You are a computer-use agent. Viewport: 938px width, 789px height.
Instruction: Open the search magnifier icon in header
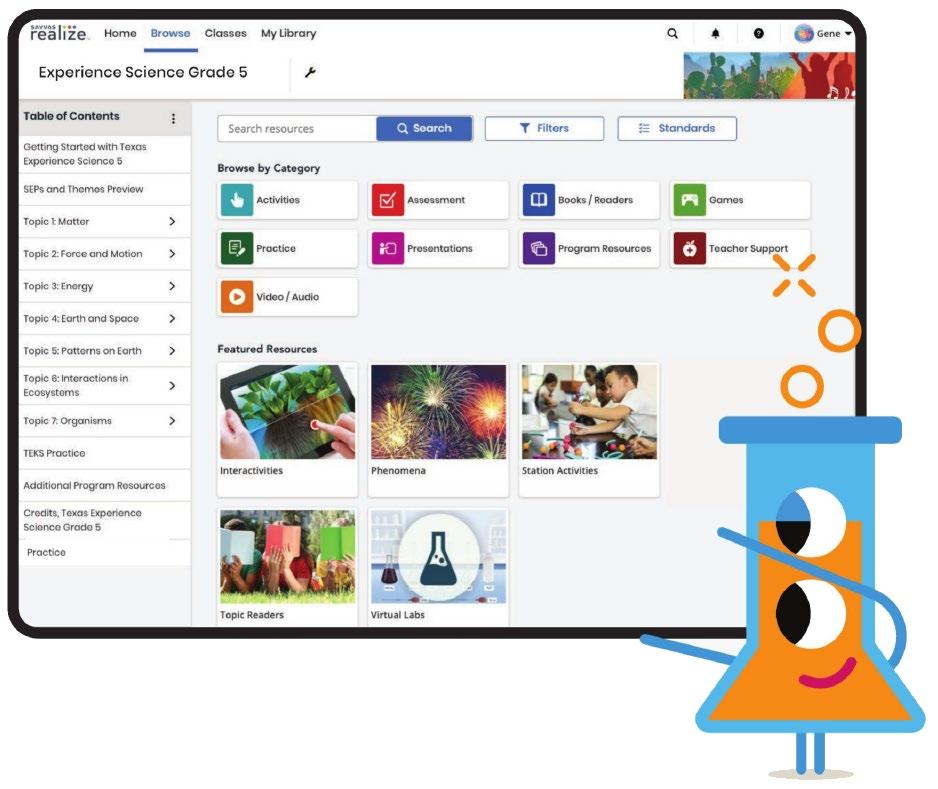672,33
